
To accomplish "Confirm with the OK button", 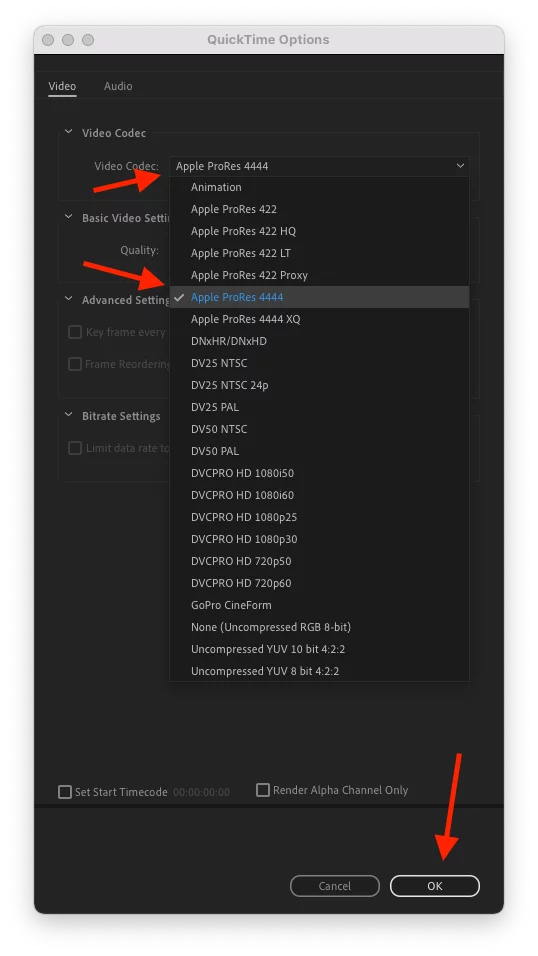I will (x=435, y=886).
